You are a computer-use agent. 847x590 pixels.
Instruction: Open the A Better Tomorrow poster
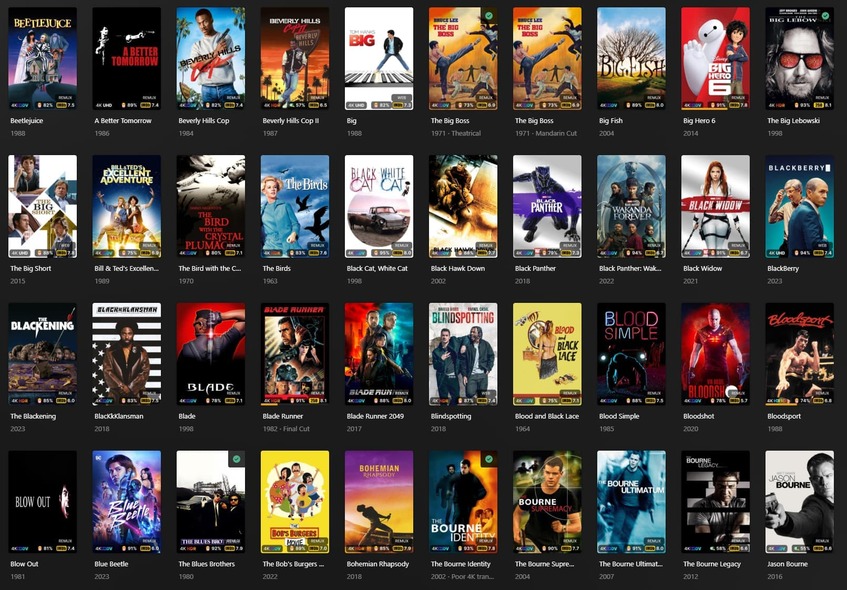pos(126,58)
